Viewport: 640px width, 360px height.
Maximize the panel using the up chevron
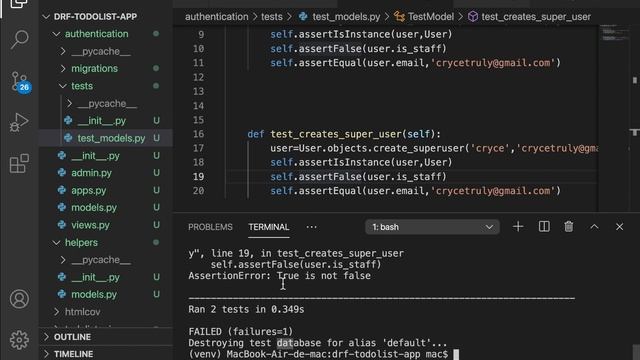[x=594, y=227]
